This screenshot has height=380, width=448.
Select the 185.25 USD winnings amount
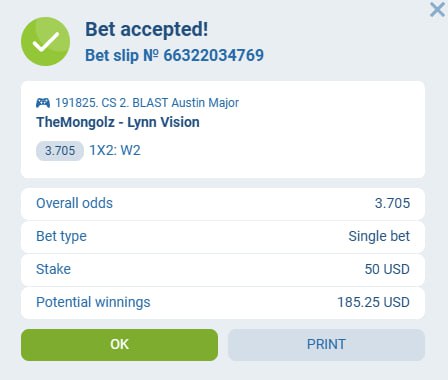point(373,302)
